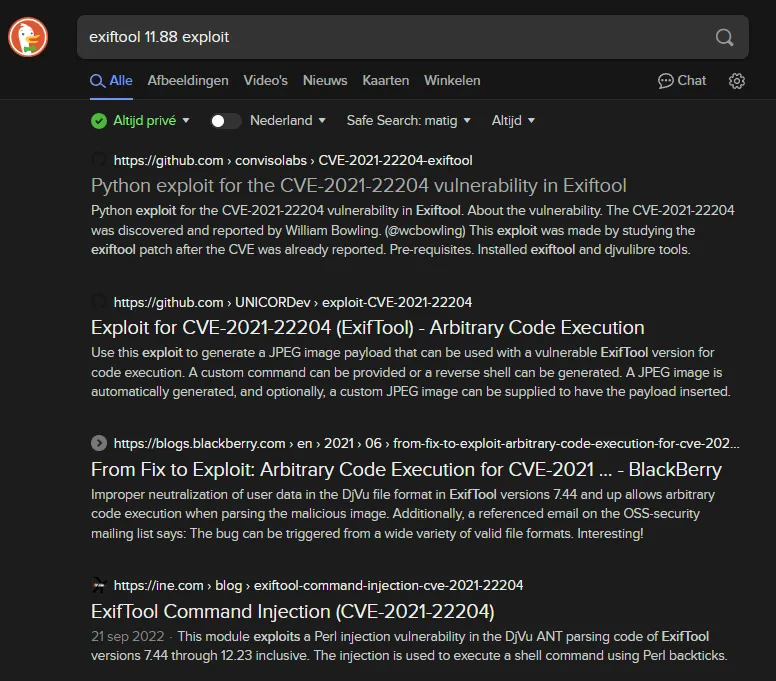Click the github.com convisolabs URL breadcrumb
The width and height of the screenshot is (776, 681).
pos(293,160)
